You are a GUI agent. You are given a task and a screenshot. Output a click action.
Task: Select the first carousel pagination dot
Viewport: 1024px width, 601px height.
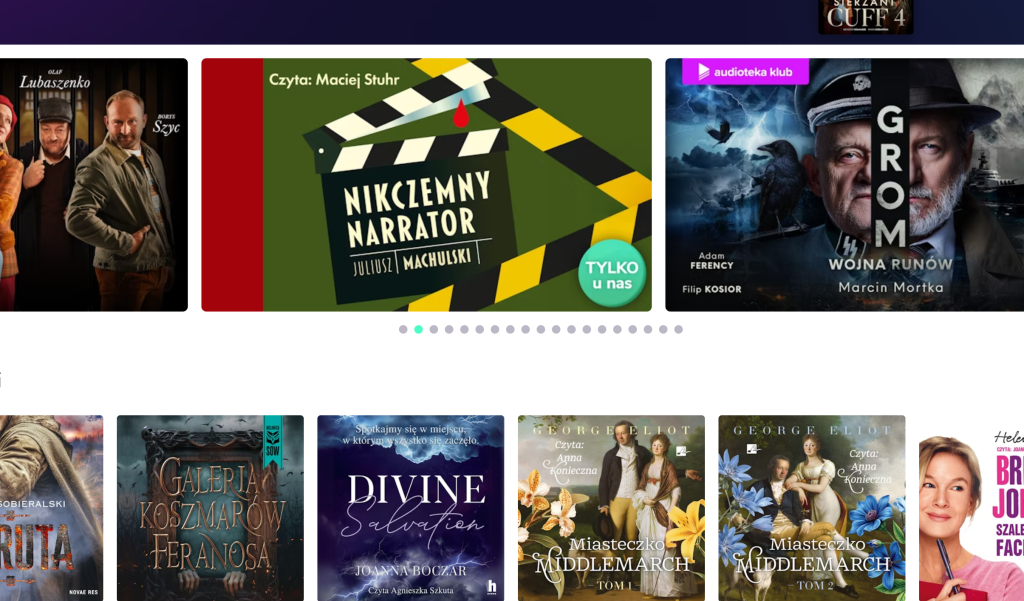pos(403,329)
